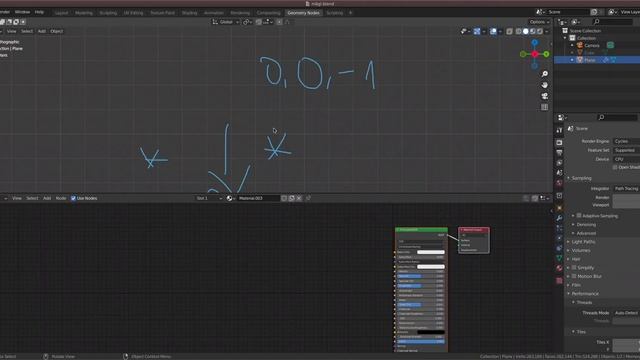Open the Particles properties tab icon
This screenshot has width=640, height=360.
(559, 228)
